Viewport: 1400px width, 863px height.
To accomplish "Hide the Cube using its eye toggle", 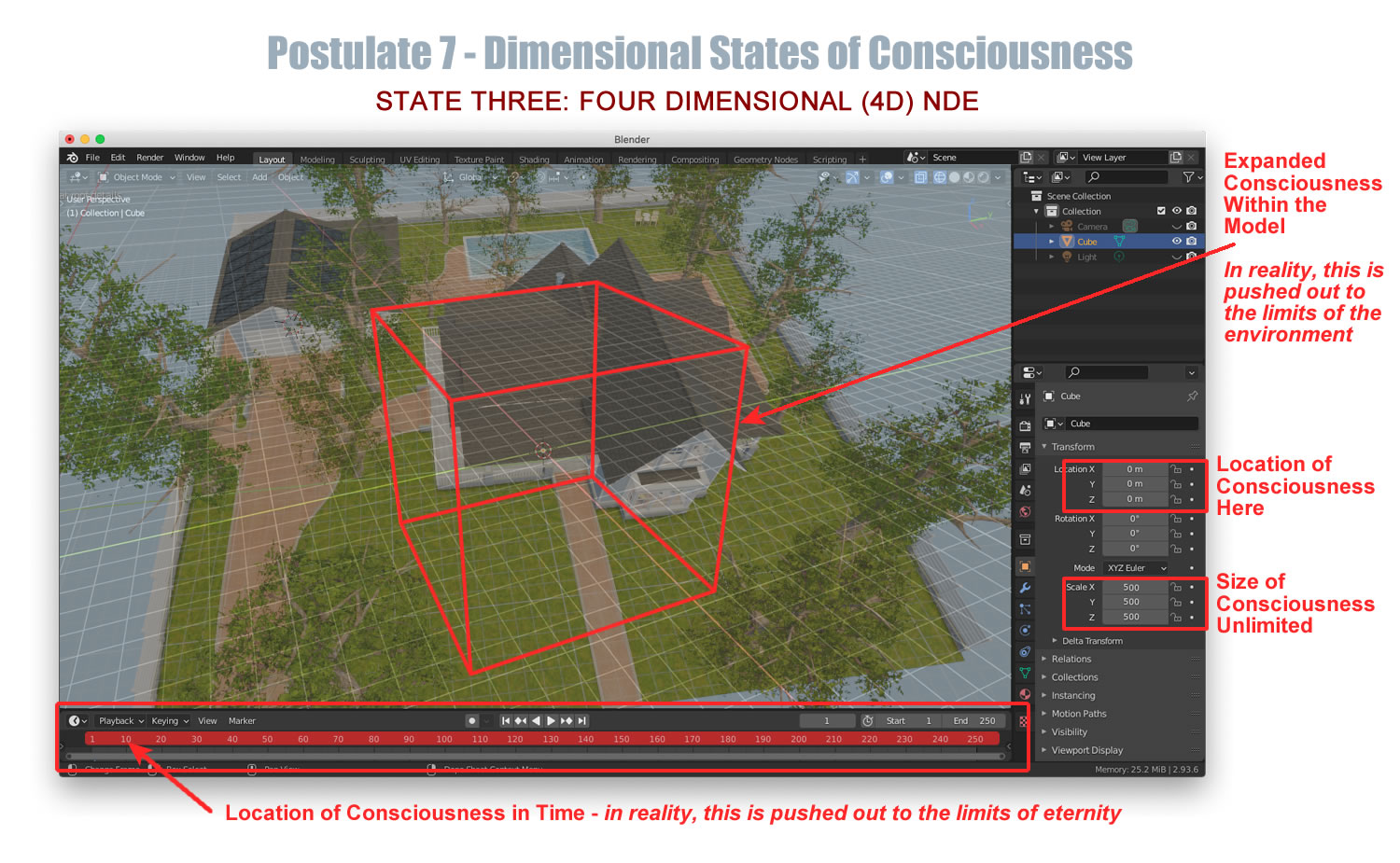I will point(1177,242).
